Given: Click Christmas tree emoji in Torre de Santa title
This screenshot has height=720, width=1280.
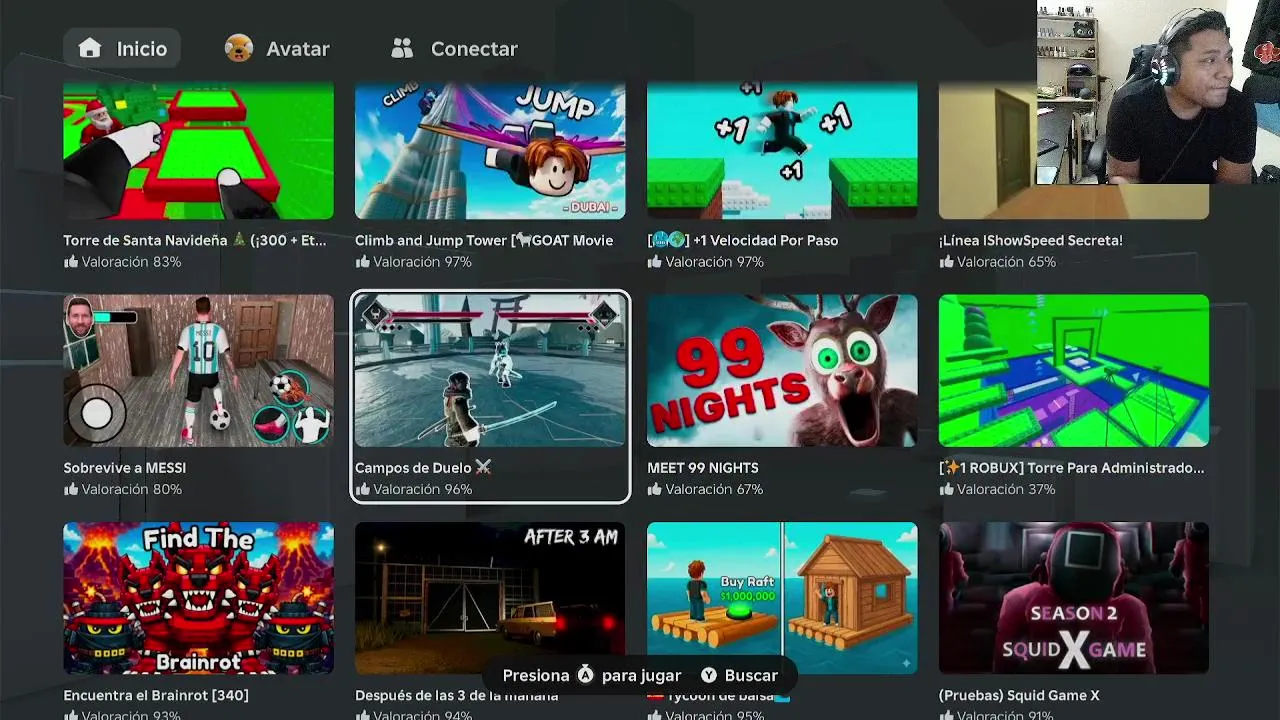Looking at the screenshot, I should [238, 240].
